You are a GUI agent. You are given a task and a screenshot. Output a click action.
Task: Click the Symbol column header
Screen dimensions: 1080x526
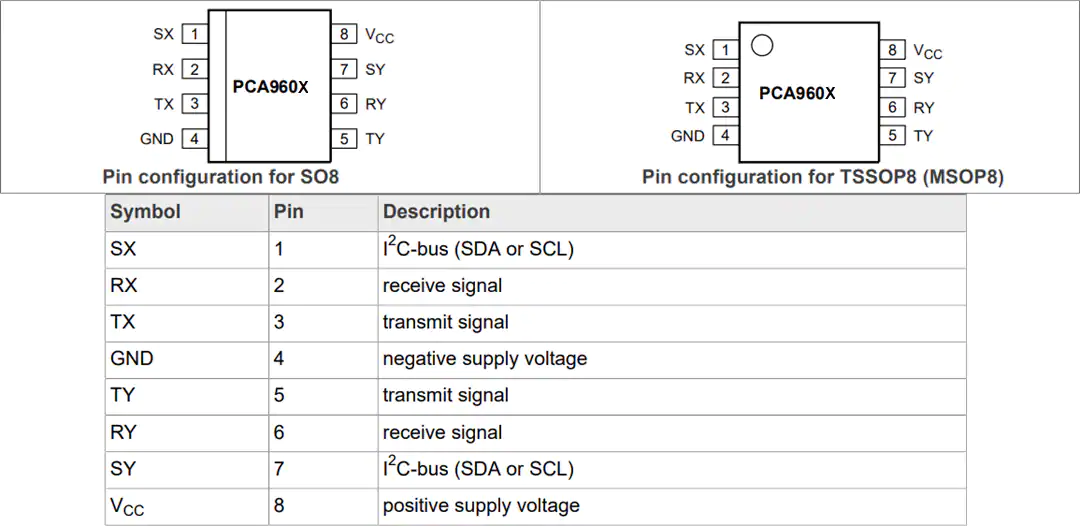(x=145, y=211)
